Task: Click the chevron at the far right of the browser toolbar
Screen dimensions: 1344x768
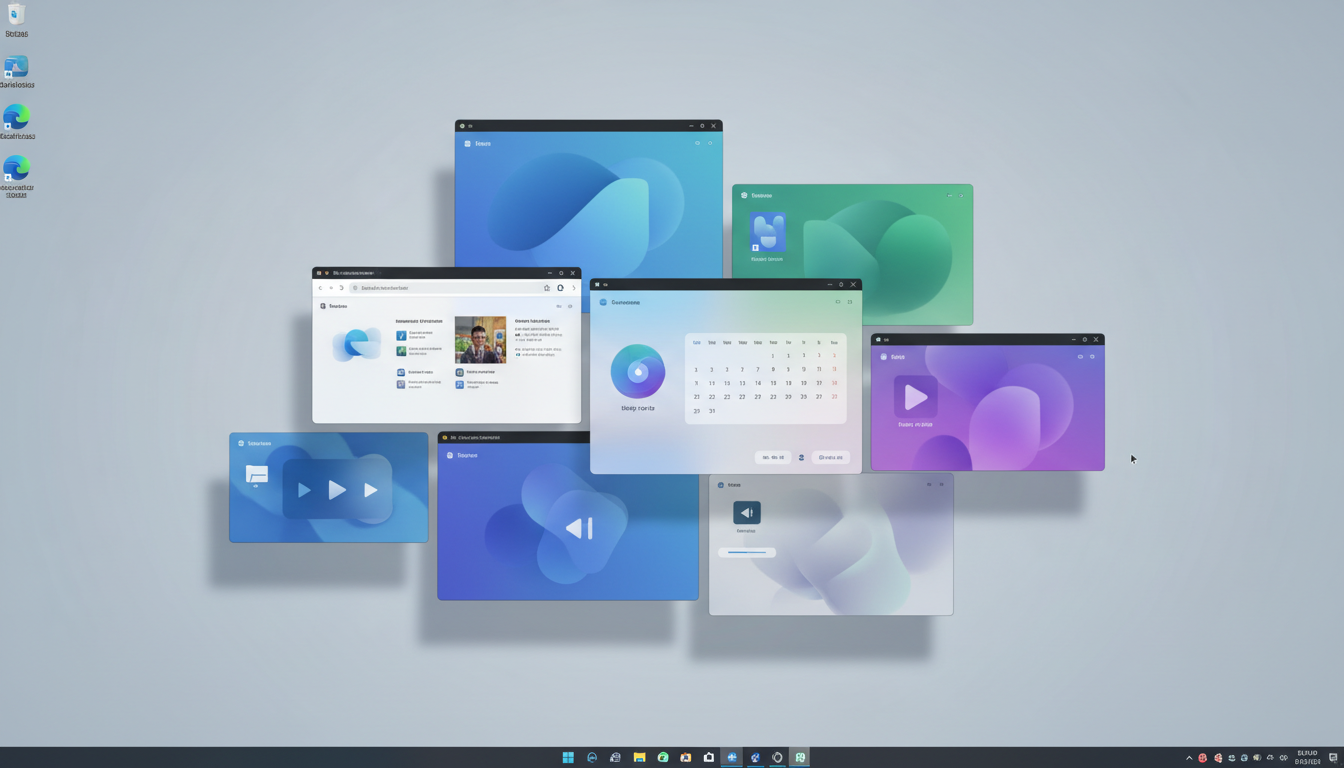Action: tap(575, 287)
